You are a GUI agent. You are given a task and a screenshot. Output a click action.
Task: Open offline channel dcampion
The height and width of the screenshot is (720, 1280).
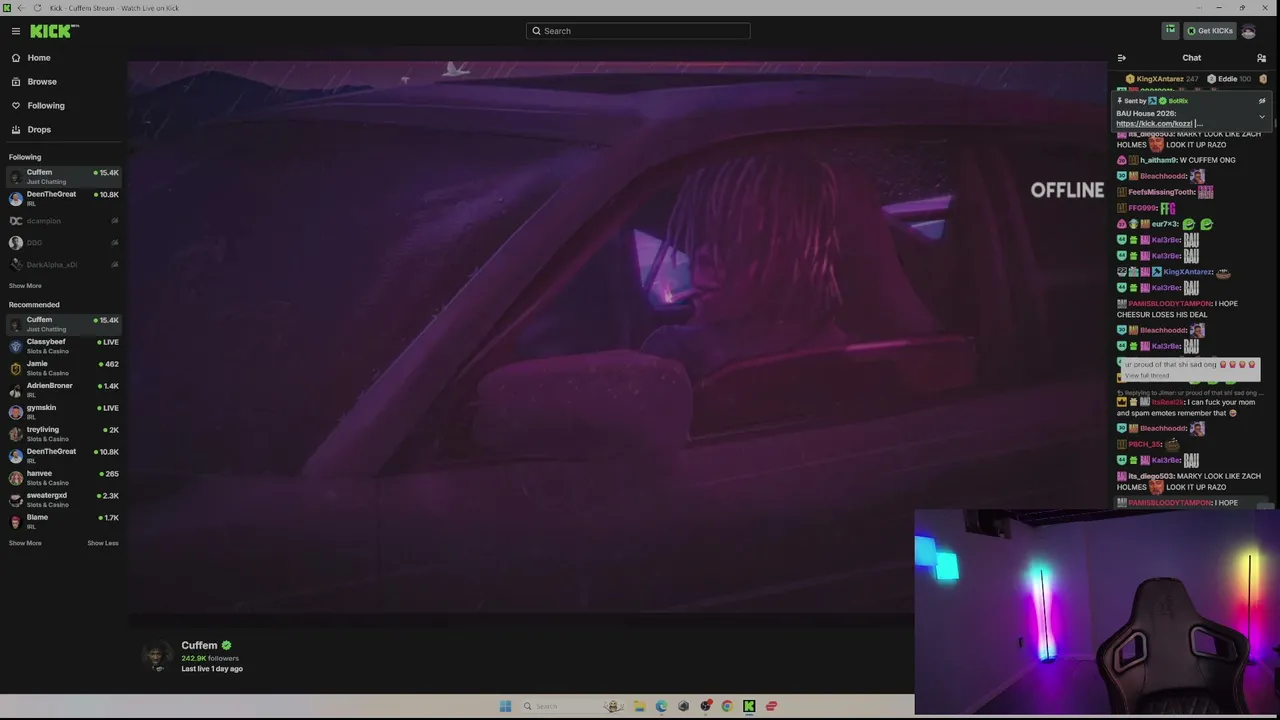click(64, 221)
